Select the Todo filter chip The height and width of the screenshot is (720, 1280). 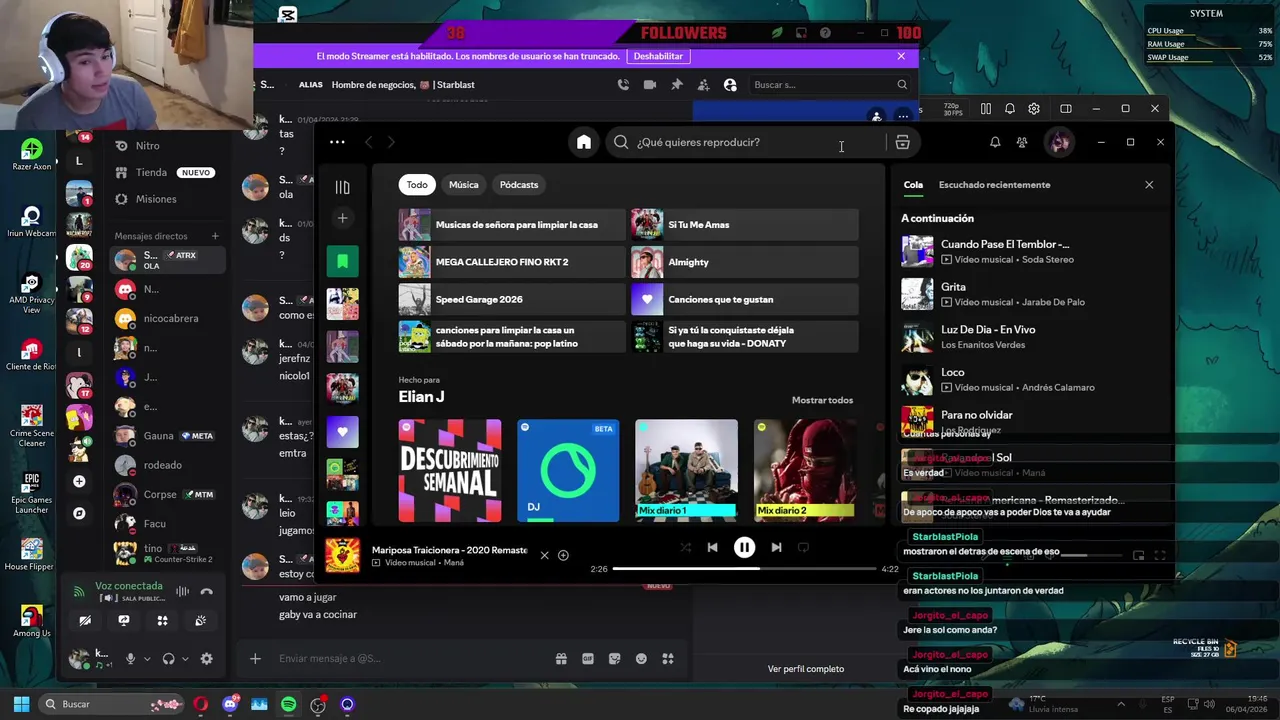click(x=417, y=185)
